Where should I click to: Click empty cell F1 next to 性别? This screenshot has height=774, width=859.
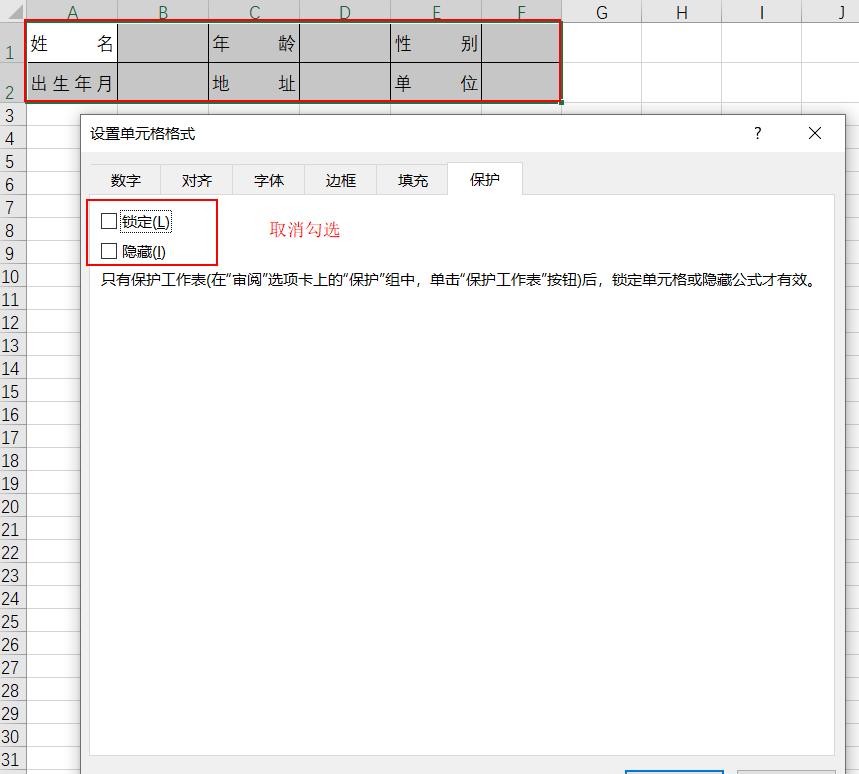coord(521,43)
